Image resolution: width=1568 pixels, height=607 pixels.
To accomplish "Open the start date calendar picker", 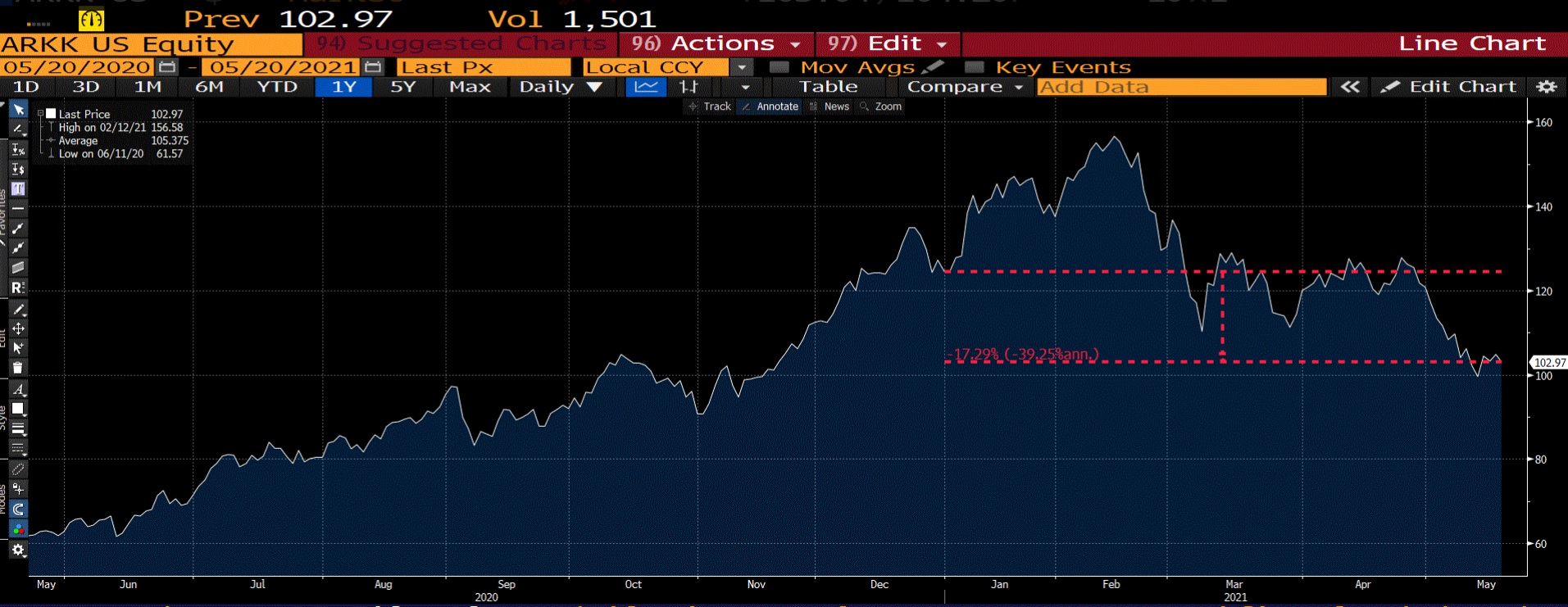I will (x=167, y=67).
